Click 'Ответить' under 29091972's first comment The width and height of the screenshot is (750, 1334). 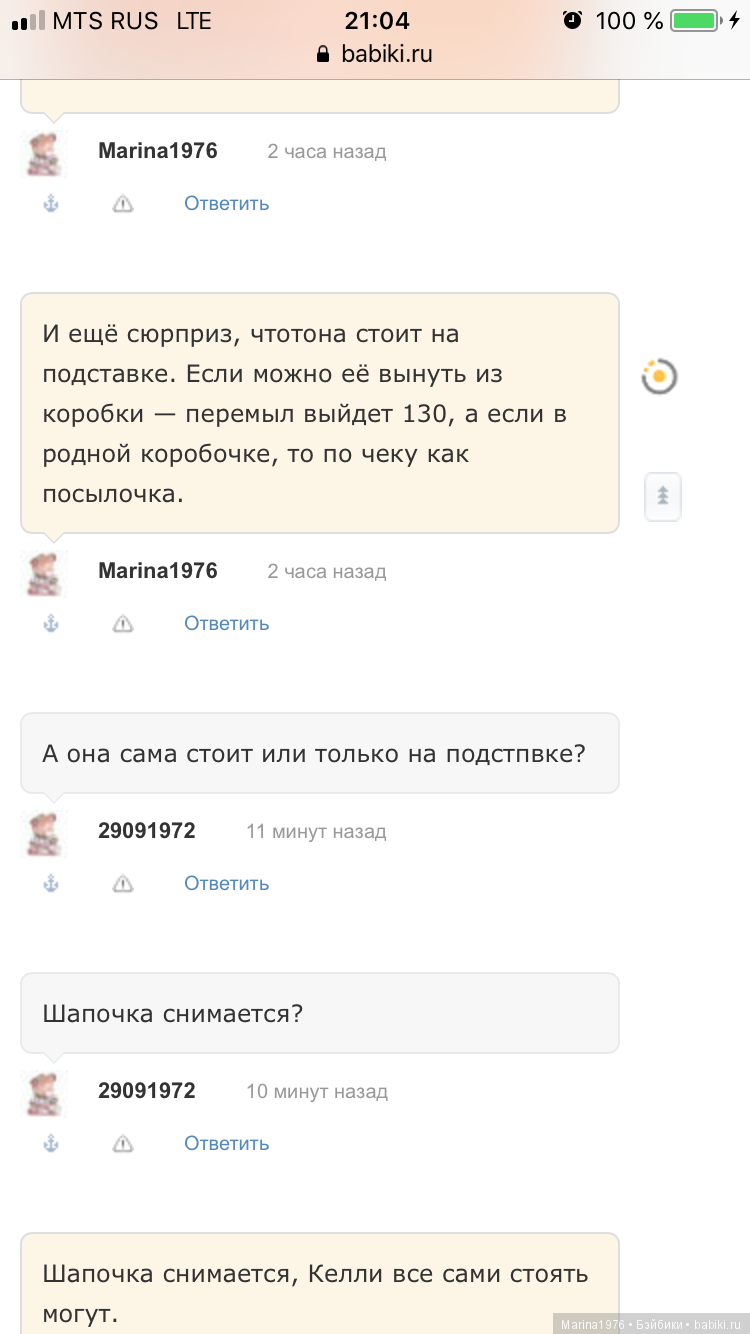[x=226, y=883]
